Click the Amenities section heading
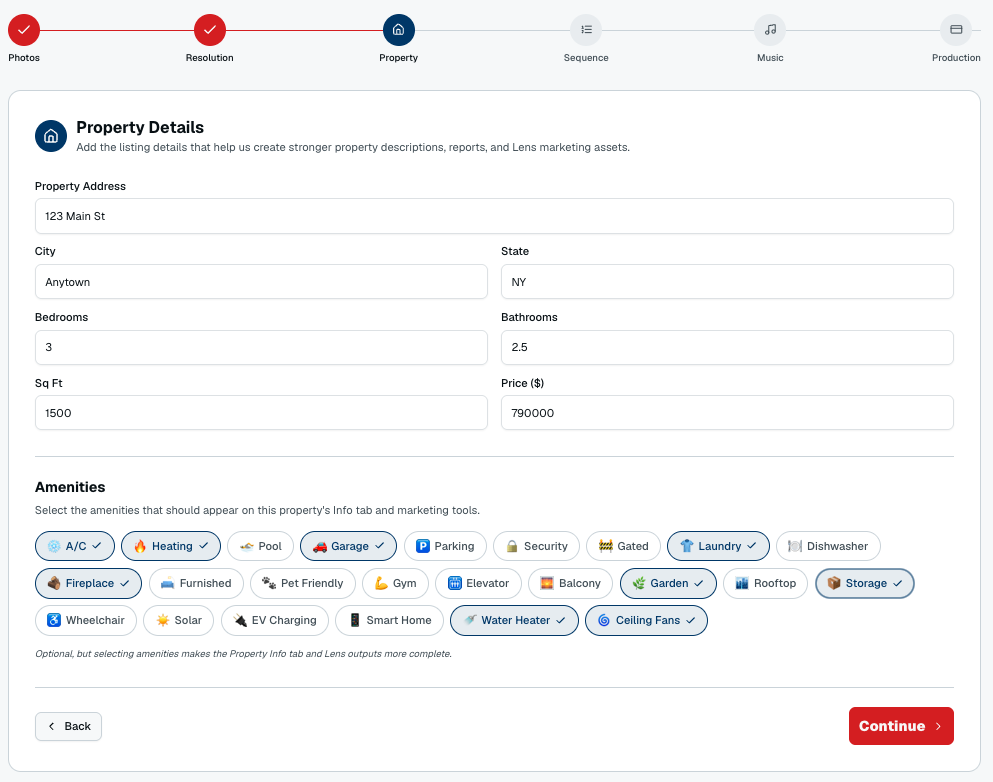Screen dimensions: 993x782 pos(70,487)
